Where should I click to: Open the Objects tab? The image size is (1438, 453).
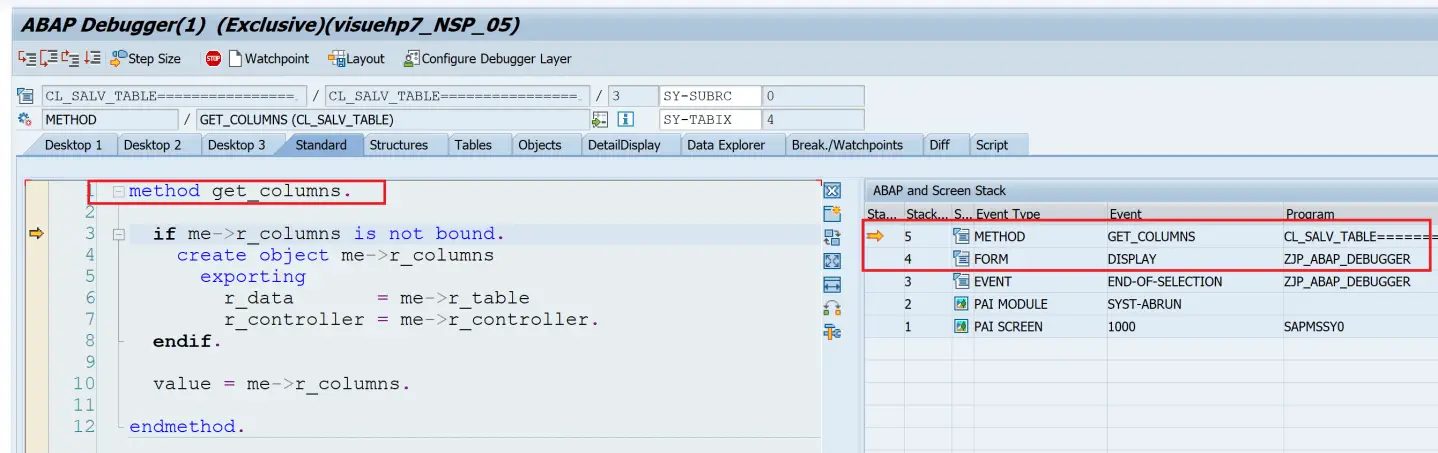click(x=540, y=145)
